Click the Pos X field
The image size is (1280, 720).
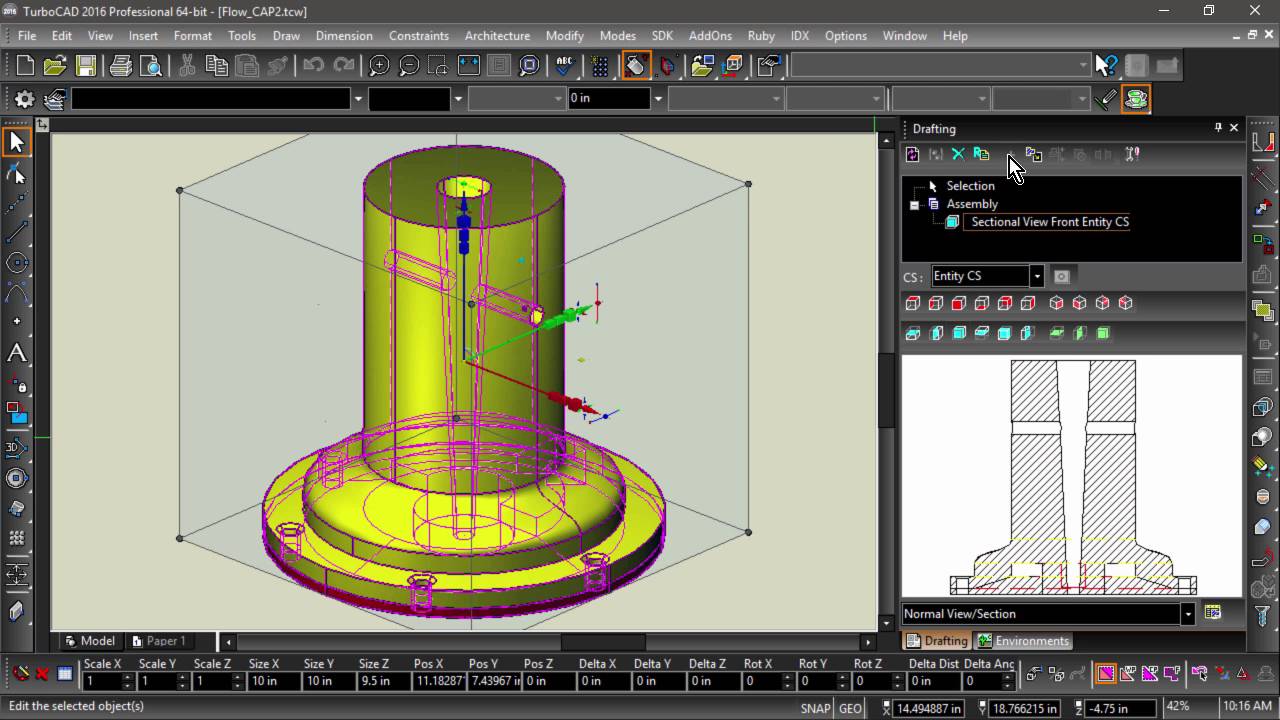tap(438, 681)
